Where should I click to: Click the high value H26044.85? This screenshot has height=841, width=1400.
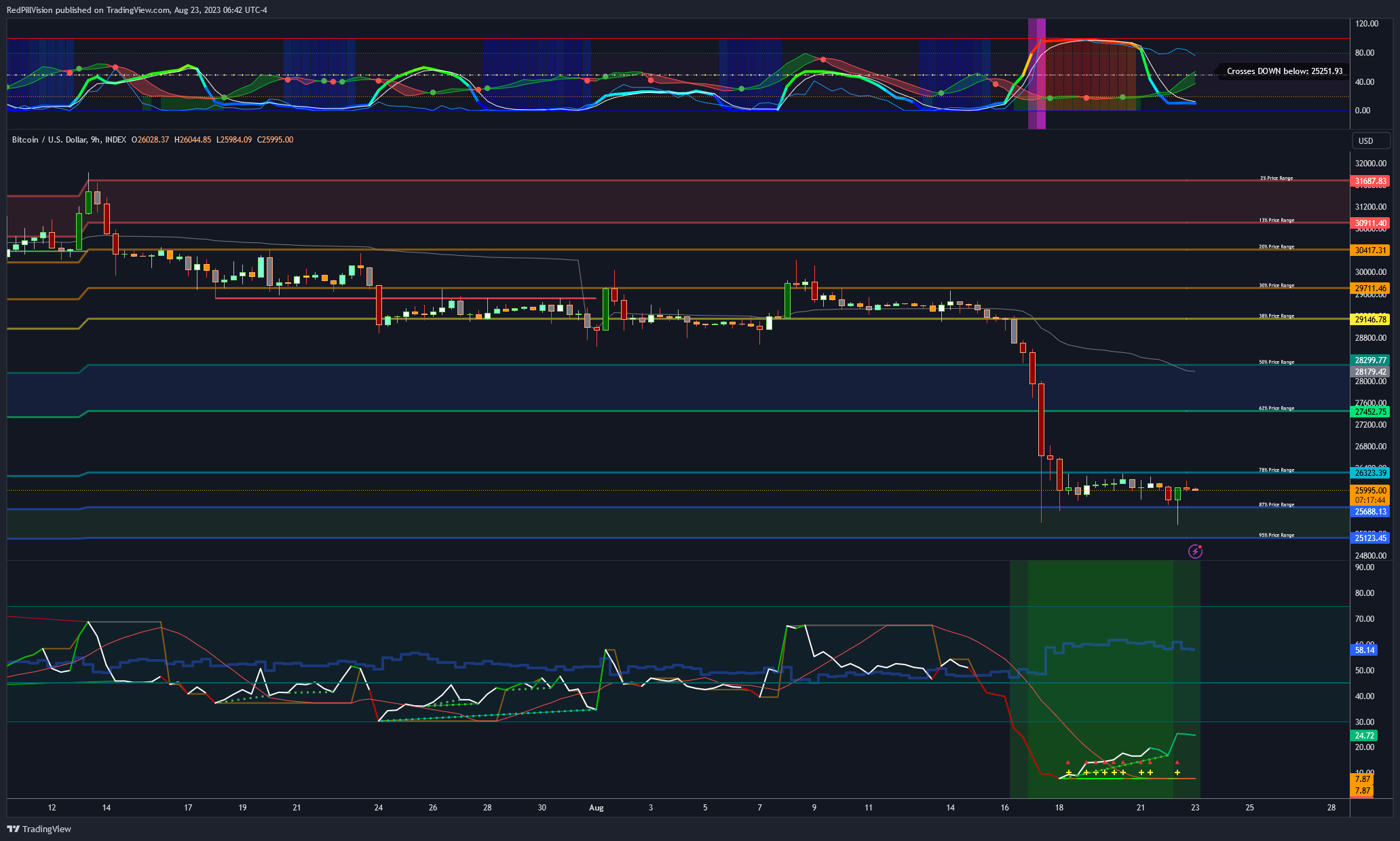click(193, 140)
